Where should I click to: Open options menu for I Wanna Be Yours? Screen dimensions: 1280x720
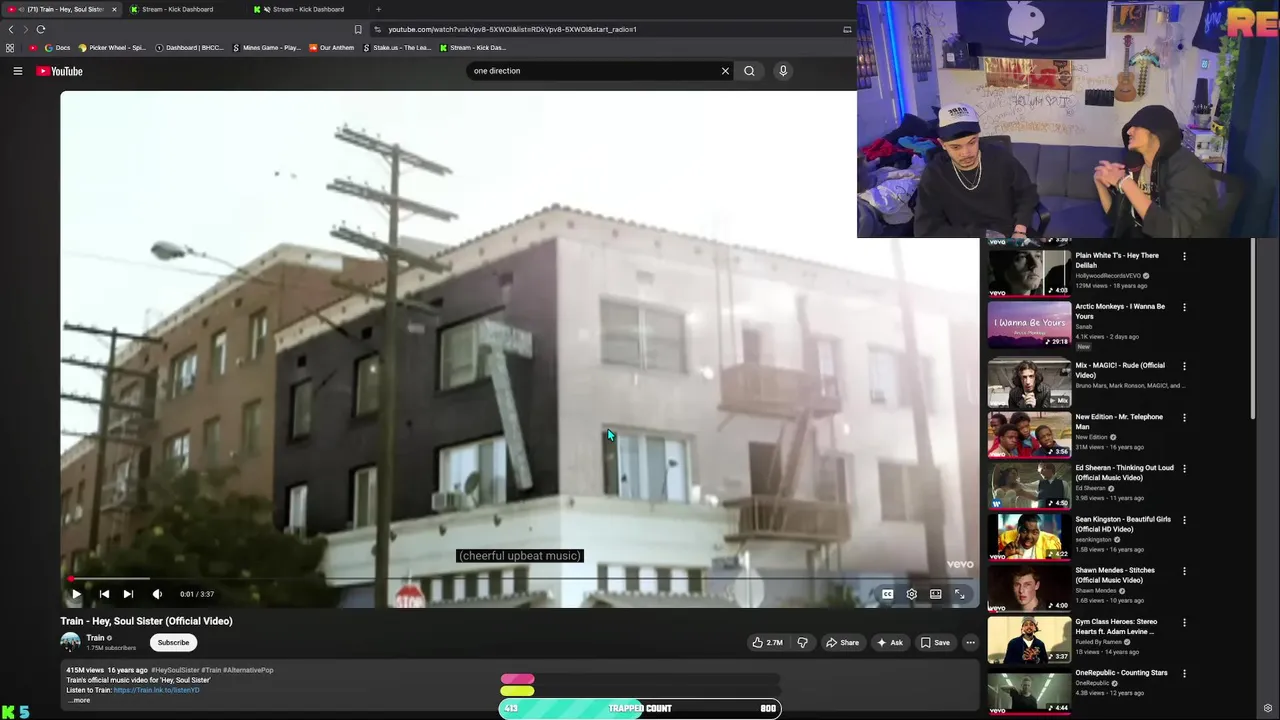1184,307
